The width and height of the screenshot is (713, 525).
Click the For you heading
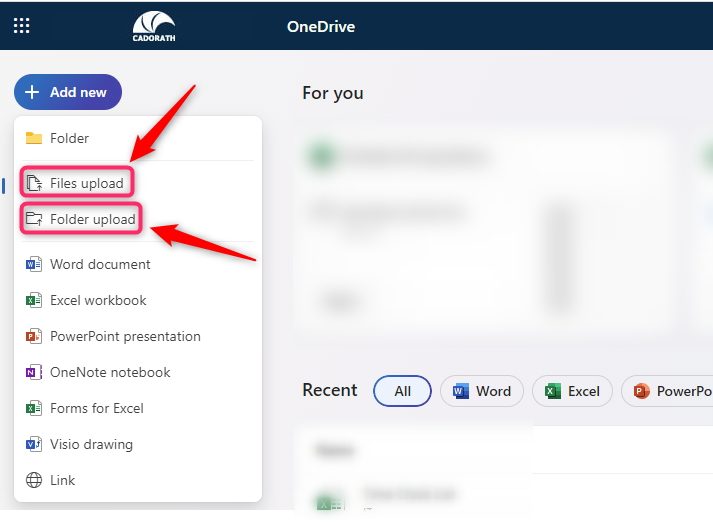[333, 94]
